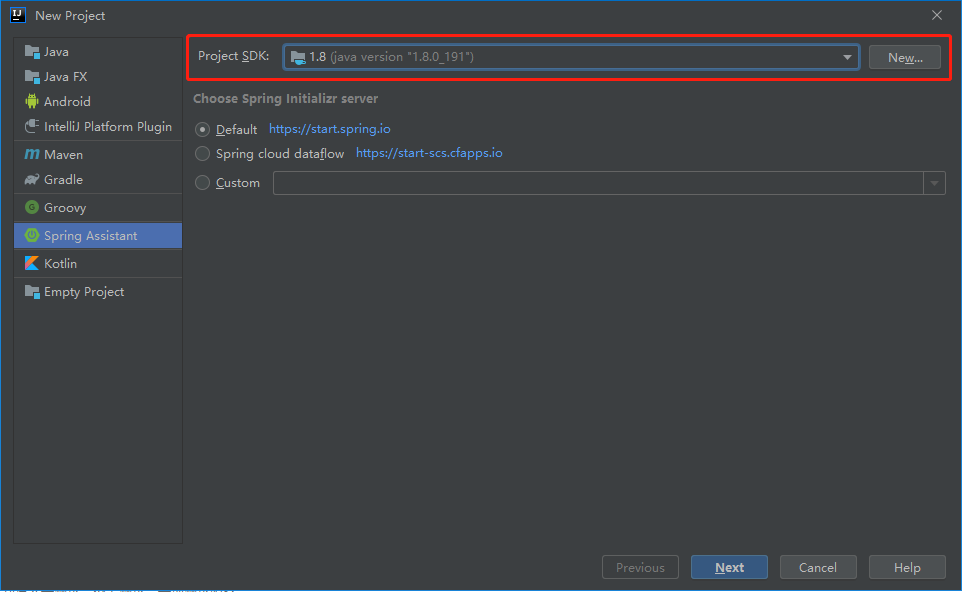Expand the Custom server URL dropdown arrow
Screen dimensions: 962x592
pyautogui.click(x=934, y=183)
